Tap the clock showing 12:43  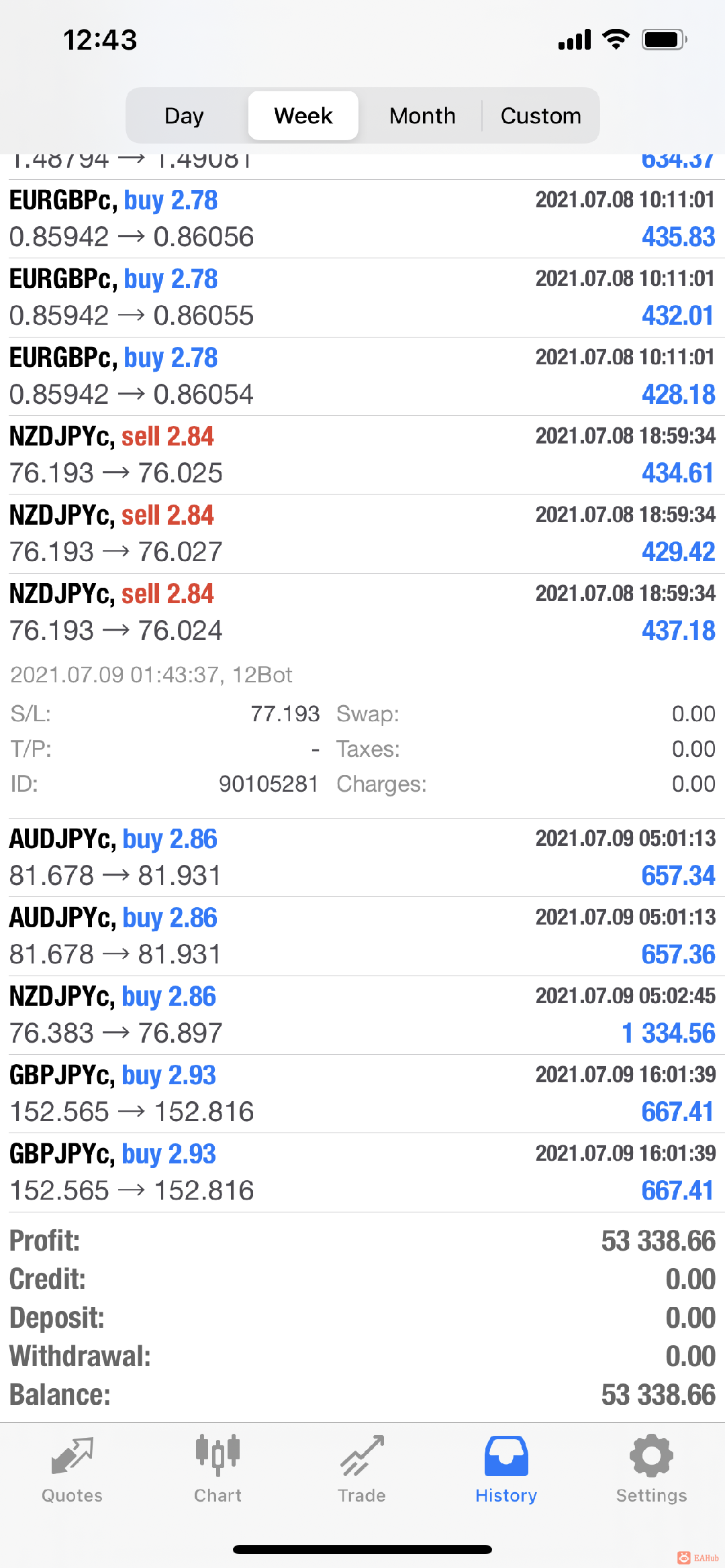pos(100,40)
